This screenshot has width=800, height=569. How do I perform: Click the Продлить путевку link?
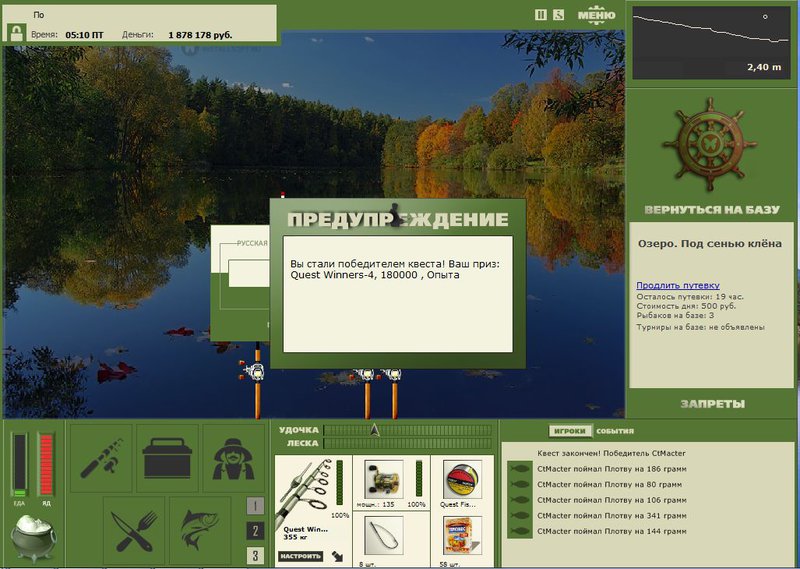pos(678,285)
